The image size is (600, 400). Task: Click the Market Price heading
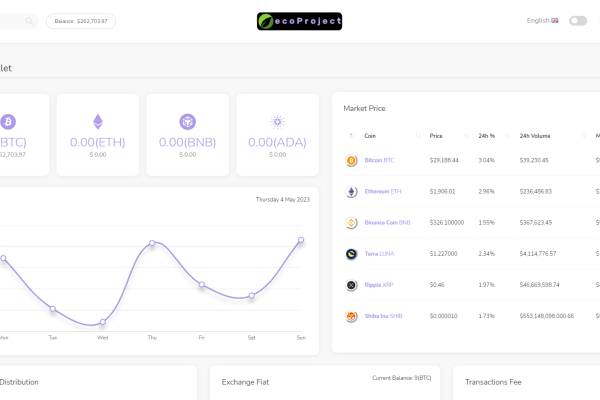click(x=364, y=108)
